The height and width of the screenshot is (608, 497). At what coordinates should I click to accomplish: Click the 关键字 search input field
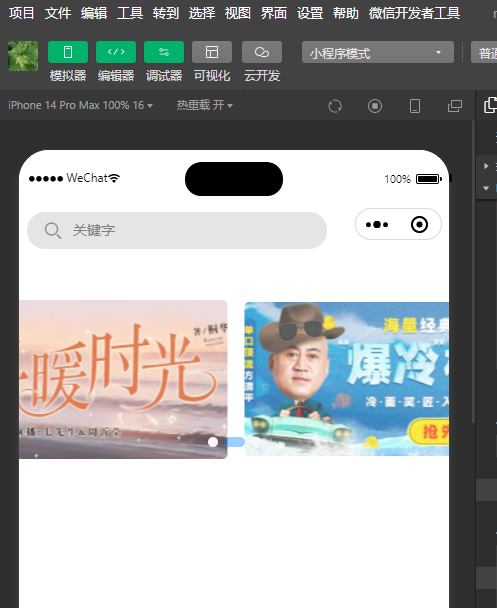coord(177,230)
